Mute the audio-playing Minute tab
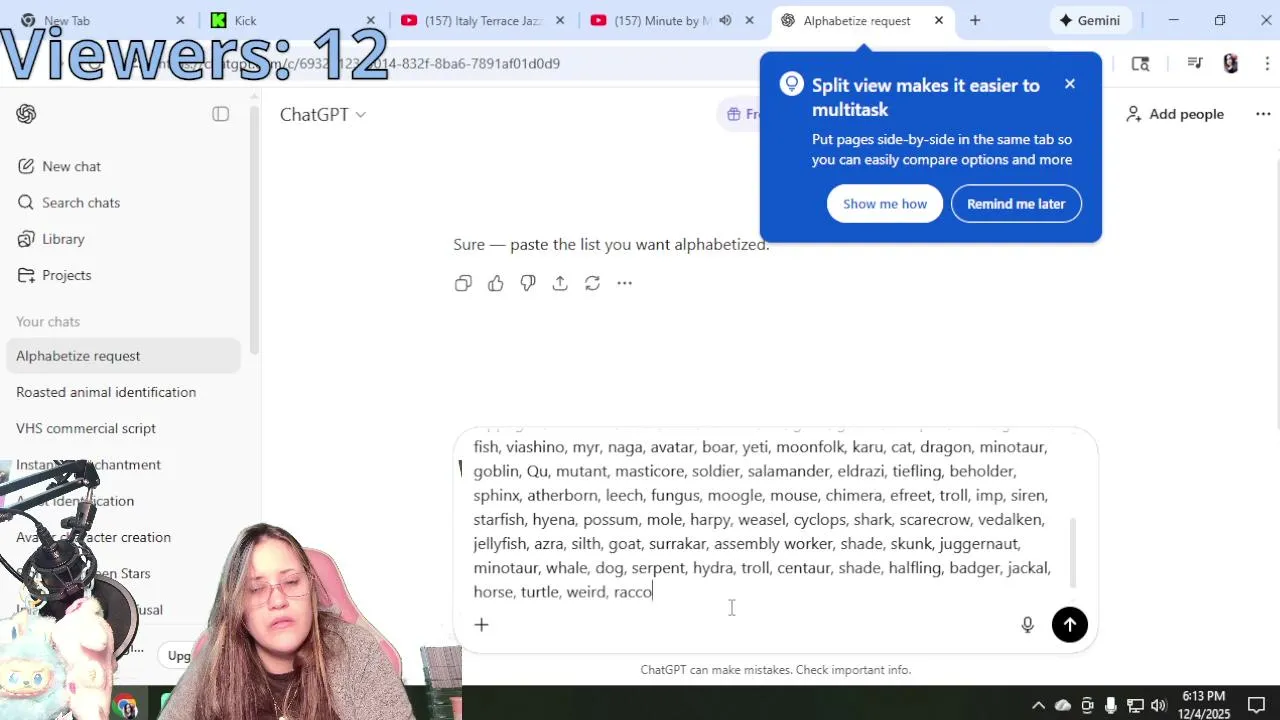 click(x=725, y=20)
